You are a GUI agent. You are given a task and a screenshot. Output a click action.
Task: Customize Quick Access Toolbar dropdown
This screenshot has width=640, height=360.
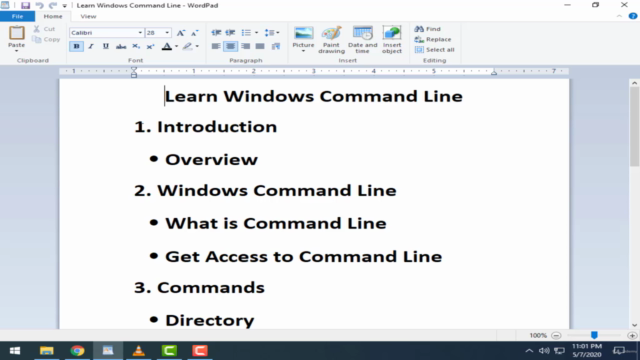tap(64, 6)
